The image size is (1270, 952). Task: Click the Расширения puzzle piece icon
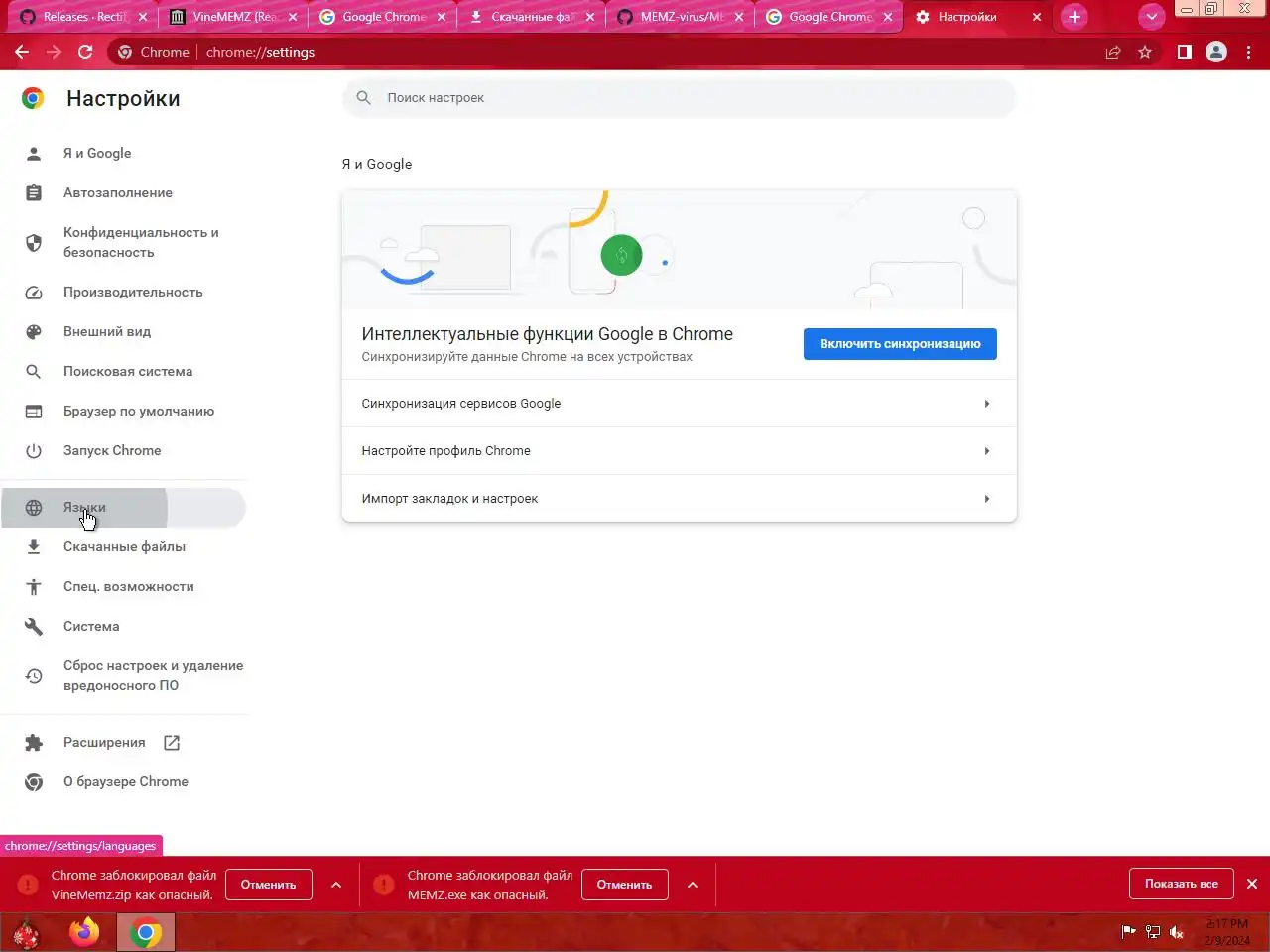pos(34,743)
